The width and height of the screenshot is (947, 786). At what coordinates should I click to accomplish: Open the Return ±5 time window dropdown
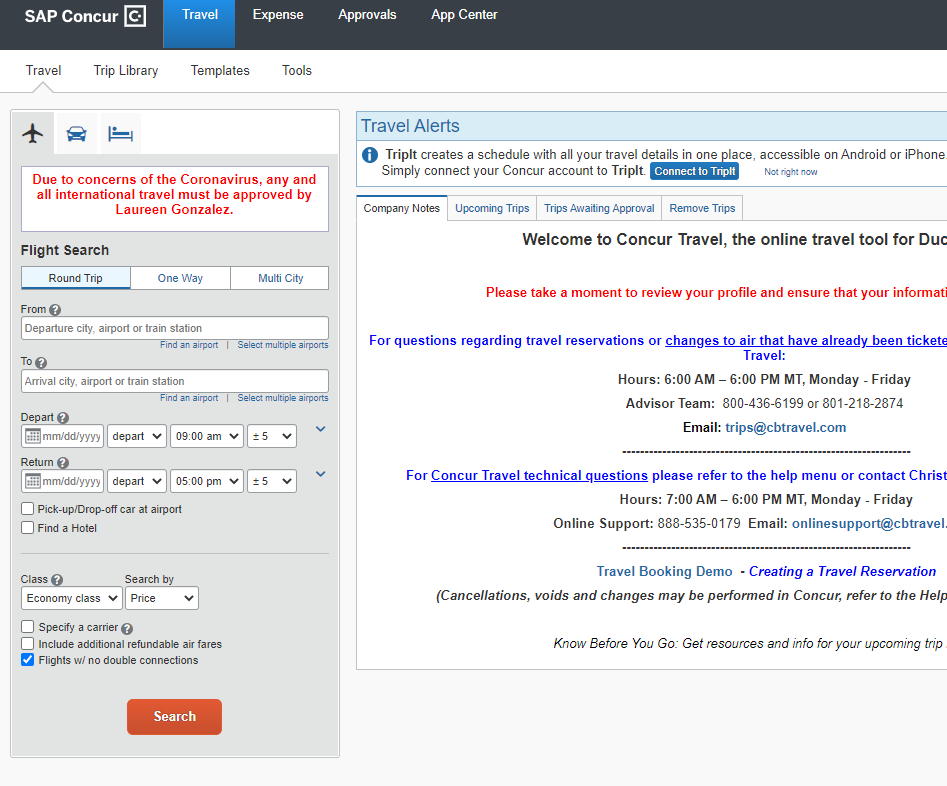point(272,482)
